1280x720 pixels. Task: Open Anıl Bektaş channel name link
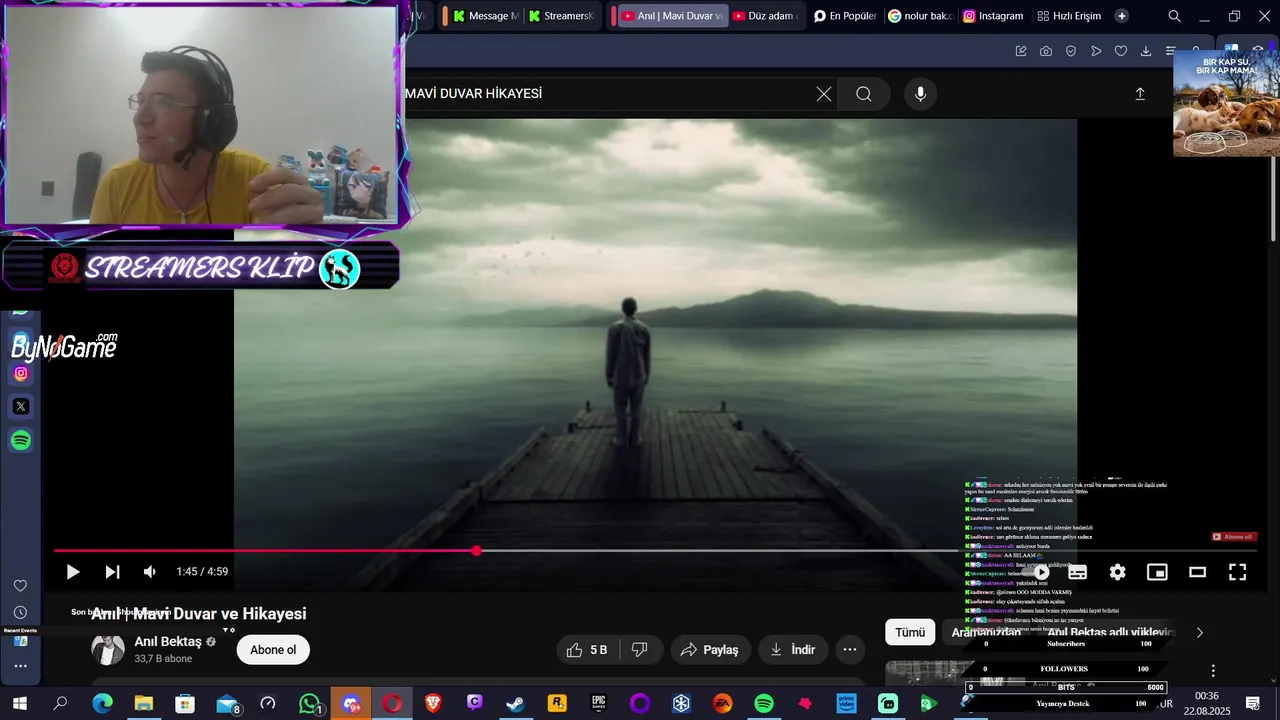(x=168, y=641)
